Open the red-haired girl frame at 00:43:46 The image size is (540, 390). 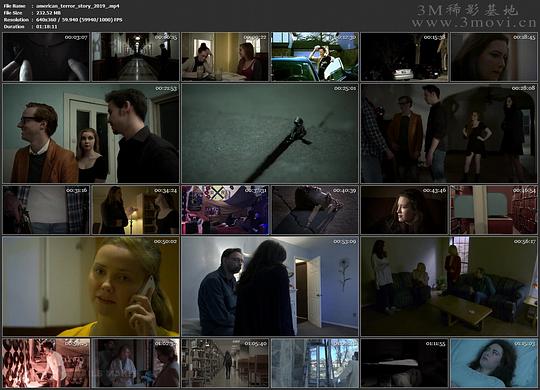(405, 210)
